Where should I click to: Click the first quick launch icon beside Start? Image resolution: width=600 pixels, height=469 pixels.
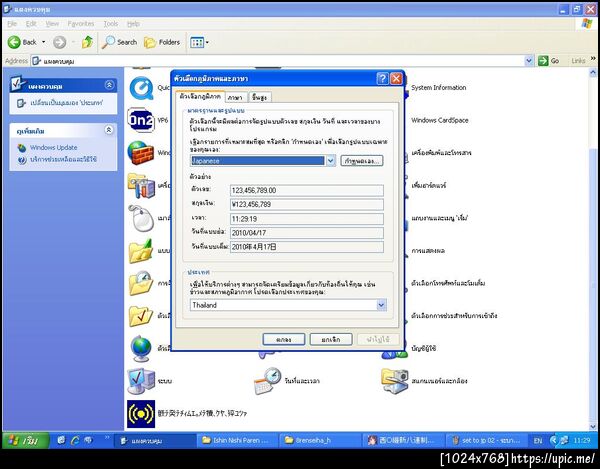click(61, 440)
